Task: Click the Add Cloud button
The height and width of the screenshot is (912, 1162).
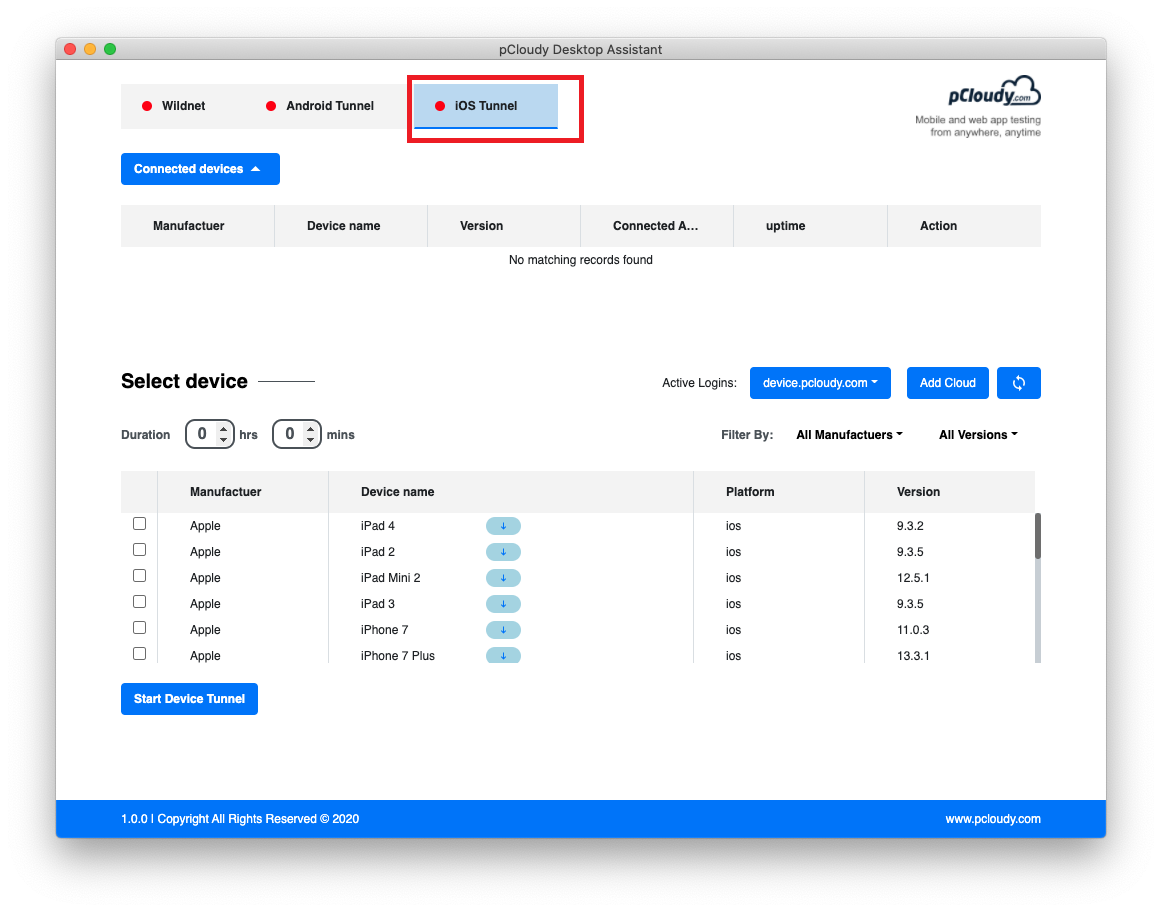Action: tap(947, 383)
